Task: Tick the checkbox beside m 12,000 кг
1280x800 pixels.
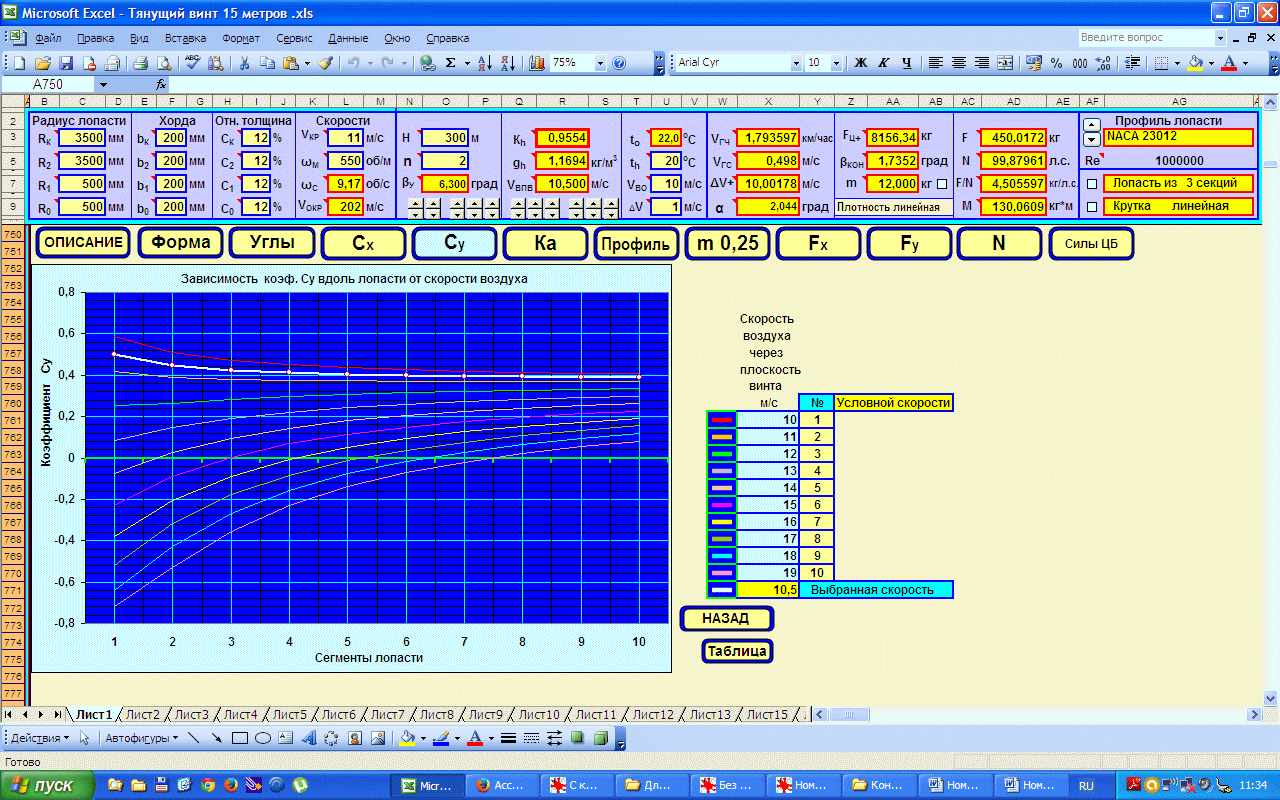Action: coord(941,184)
